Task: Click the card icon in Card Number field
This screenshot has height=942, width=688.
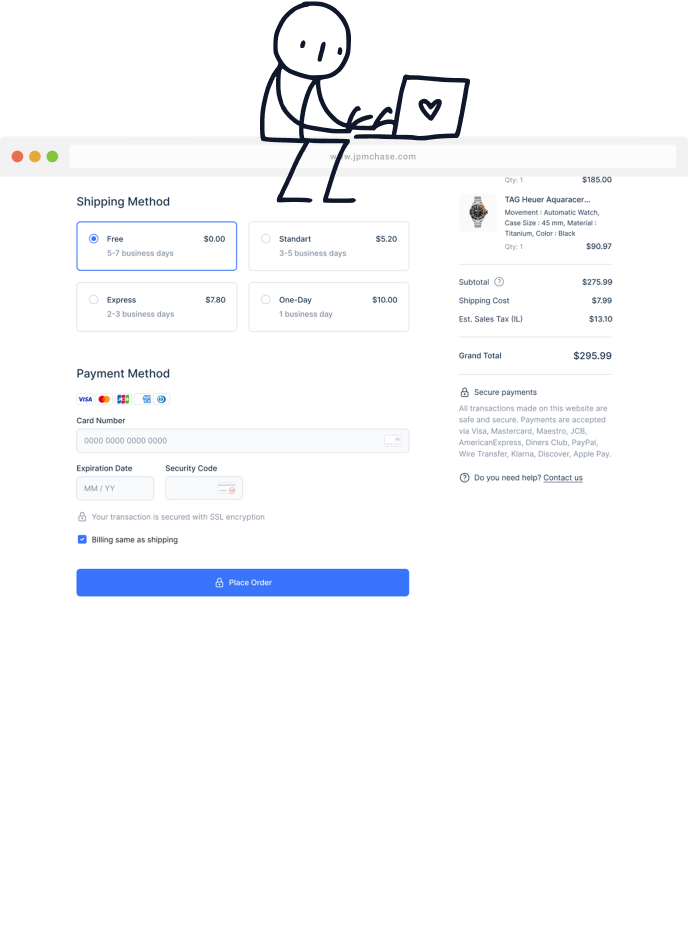Action: tap(392, 441)
